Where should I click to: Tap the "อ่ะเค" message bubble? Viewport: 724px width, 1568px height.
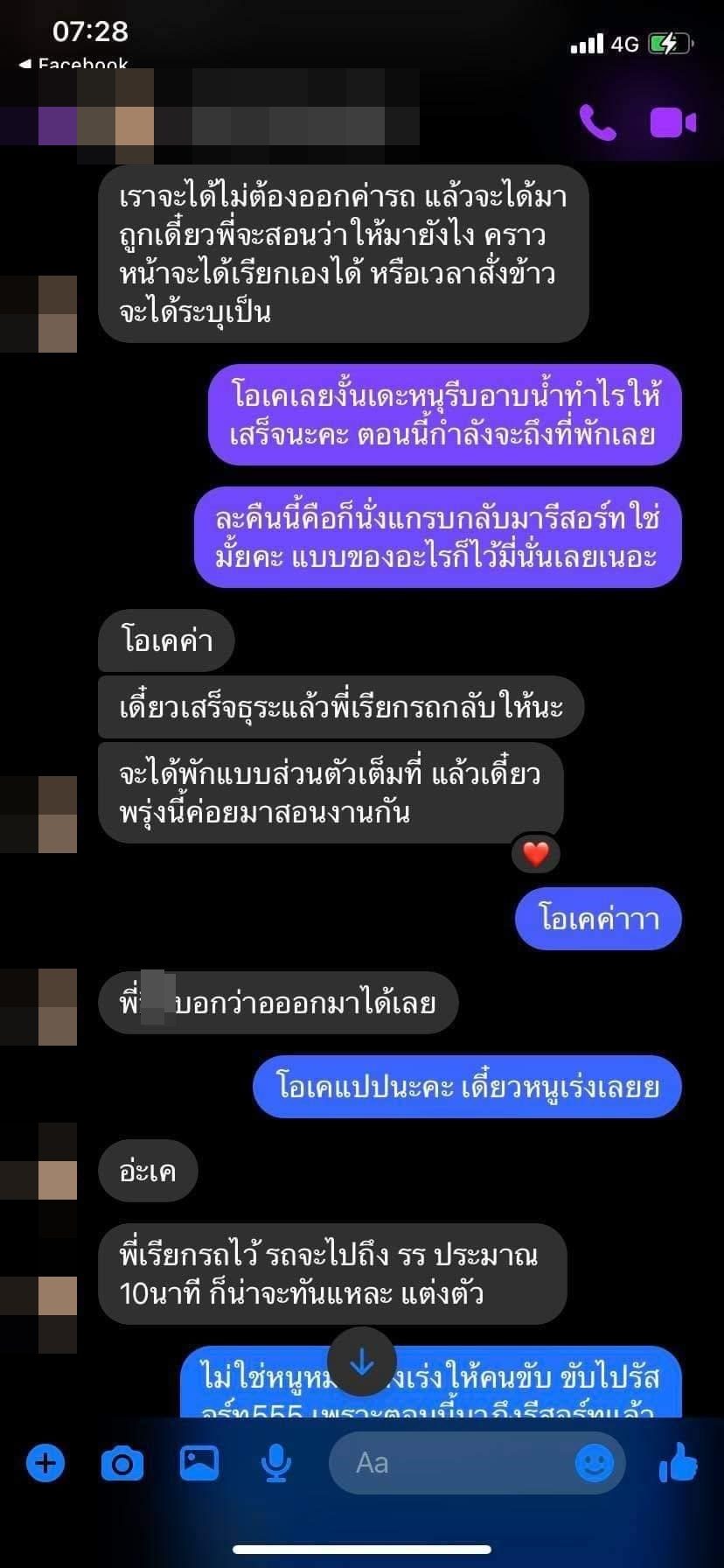coord(148,1171)
